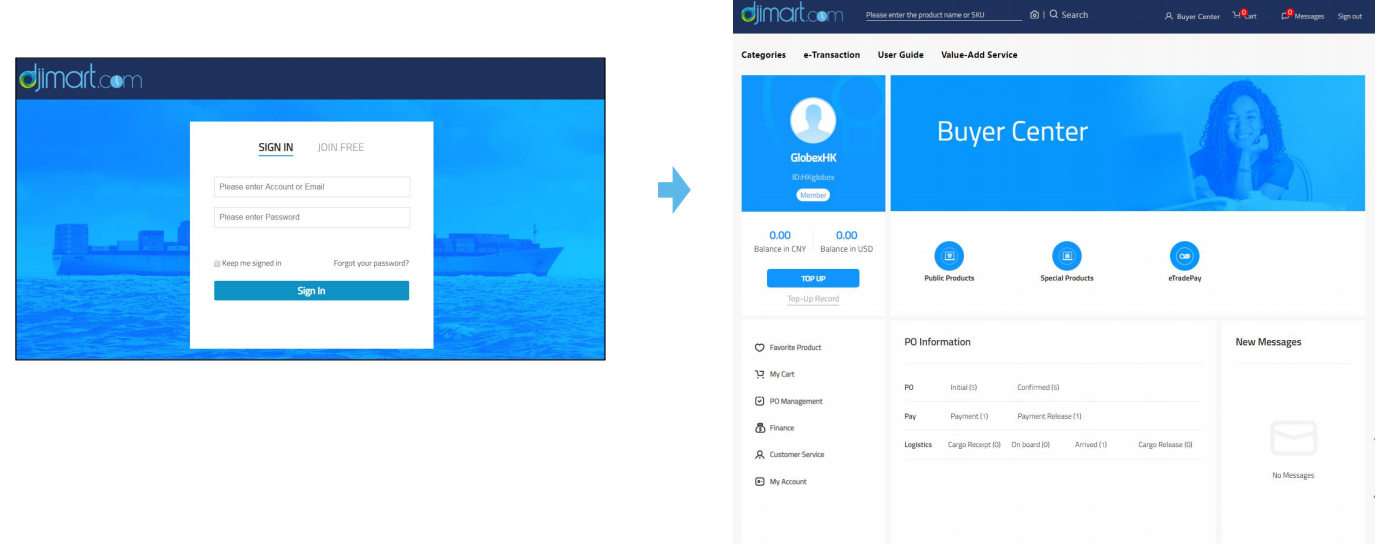Click the 0.00 Balance in USD value

coord(846,235)
